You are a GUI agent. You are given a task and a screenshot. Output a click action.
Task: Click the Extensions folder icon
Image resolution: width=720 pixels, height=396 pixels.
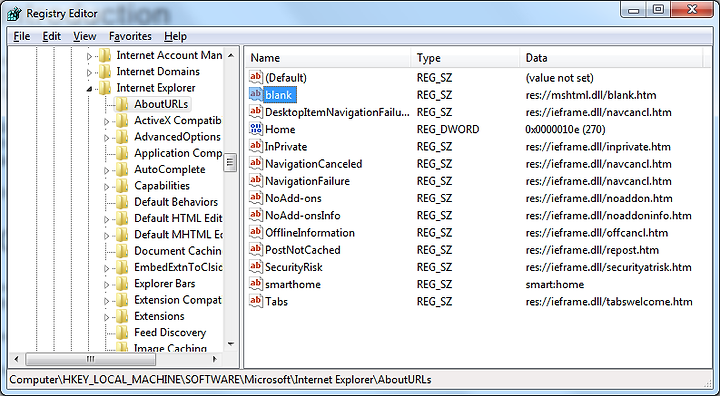(122, 316)
